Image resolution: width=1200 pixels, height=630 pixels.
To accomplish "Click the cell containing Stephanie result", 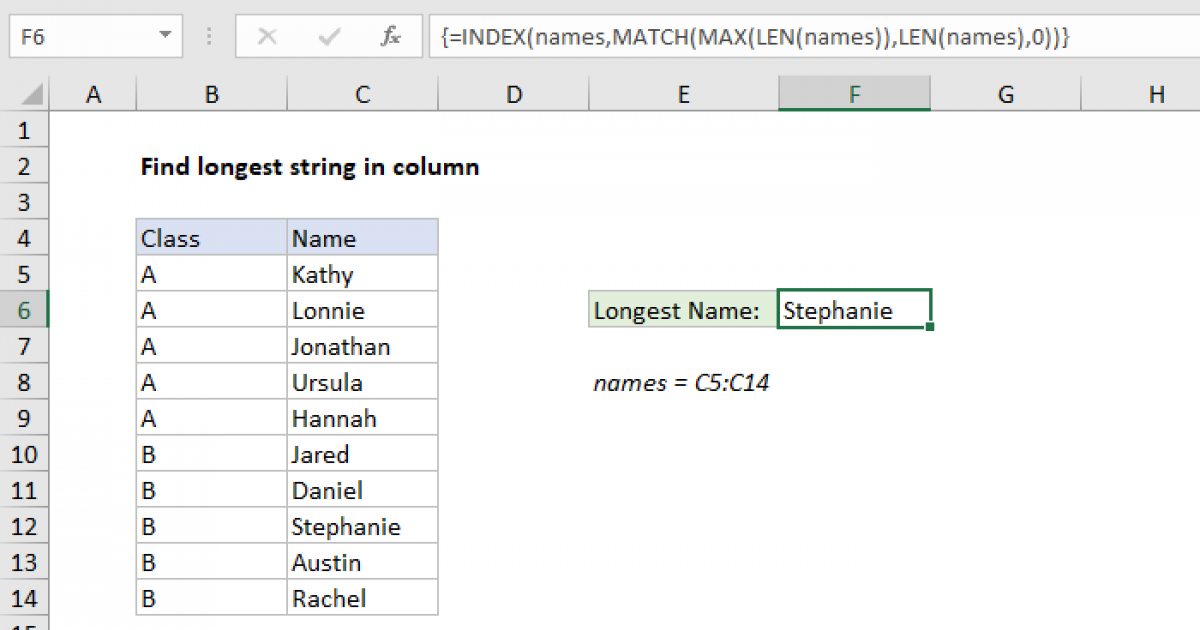I will pos(854,309).
